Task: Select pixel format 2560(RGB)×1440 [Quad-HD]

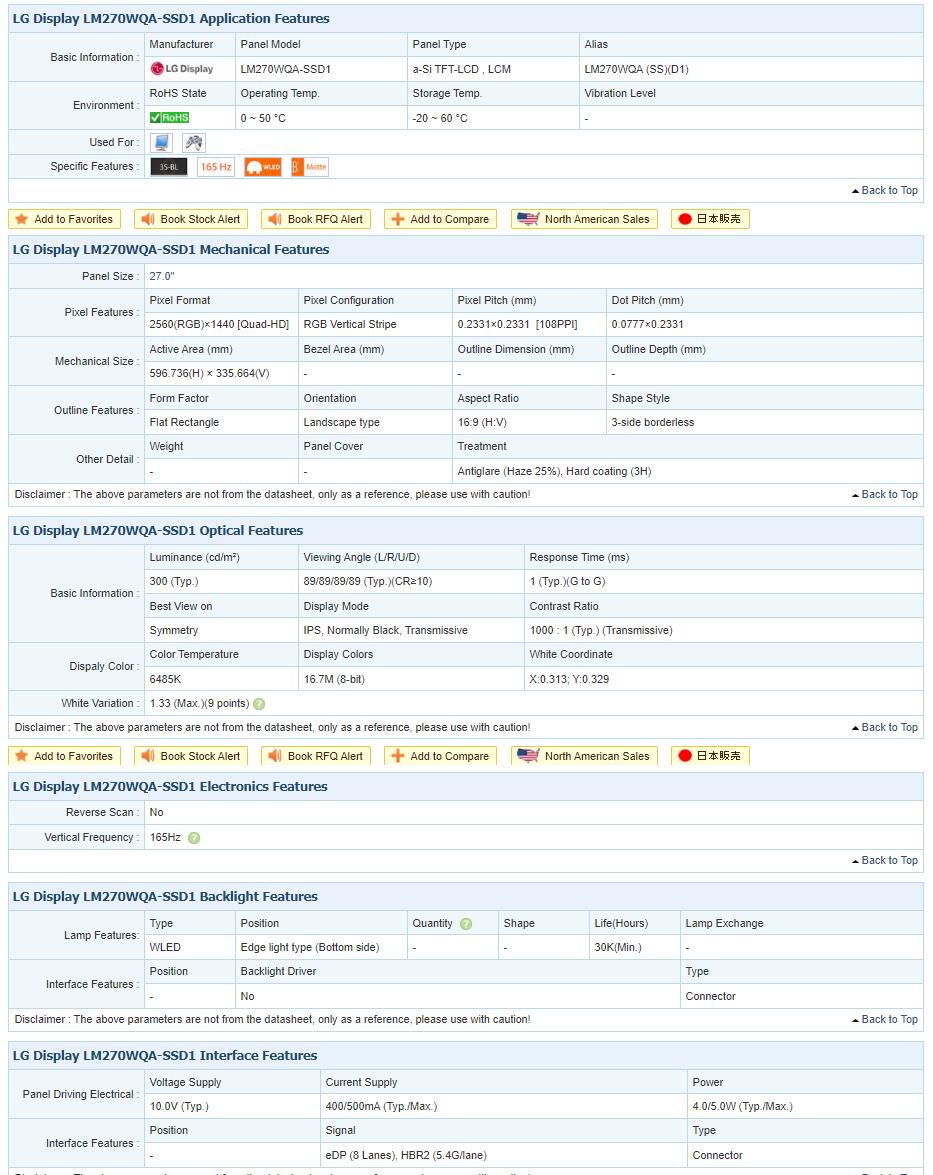Action: [x=219, y=324]
